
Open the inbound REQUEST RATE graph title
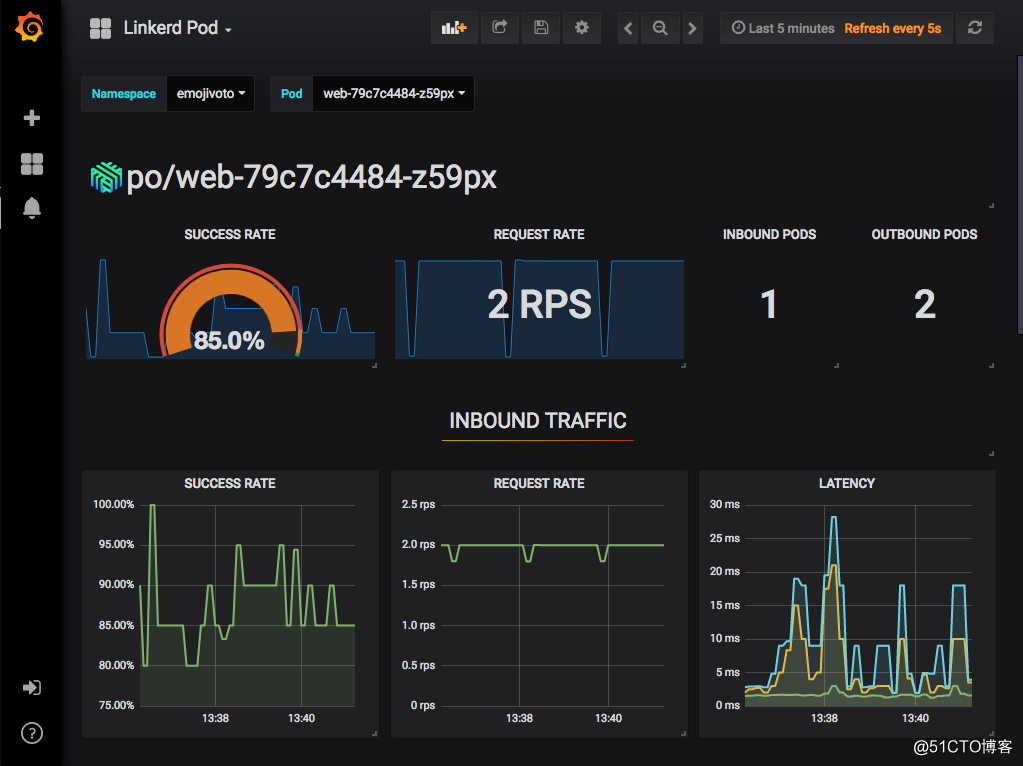[x=539, y=483]
